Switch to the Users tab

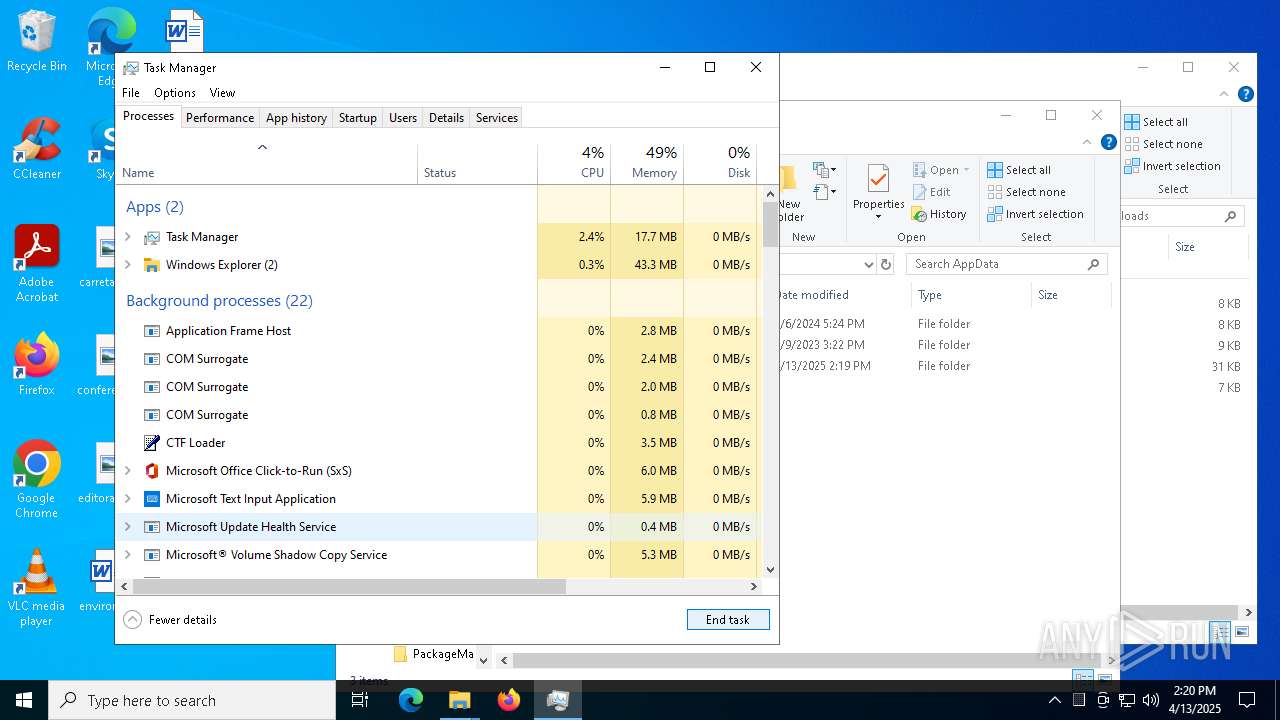(x=403, y=118)
